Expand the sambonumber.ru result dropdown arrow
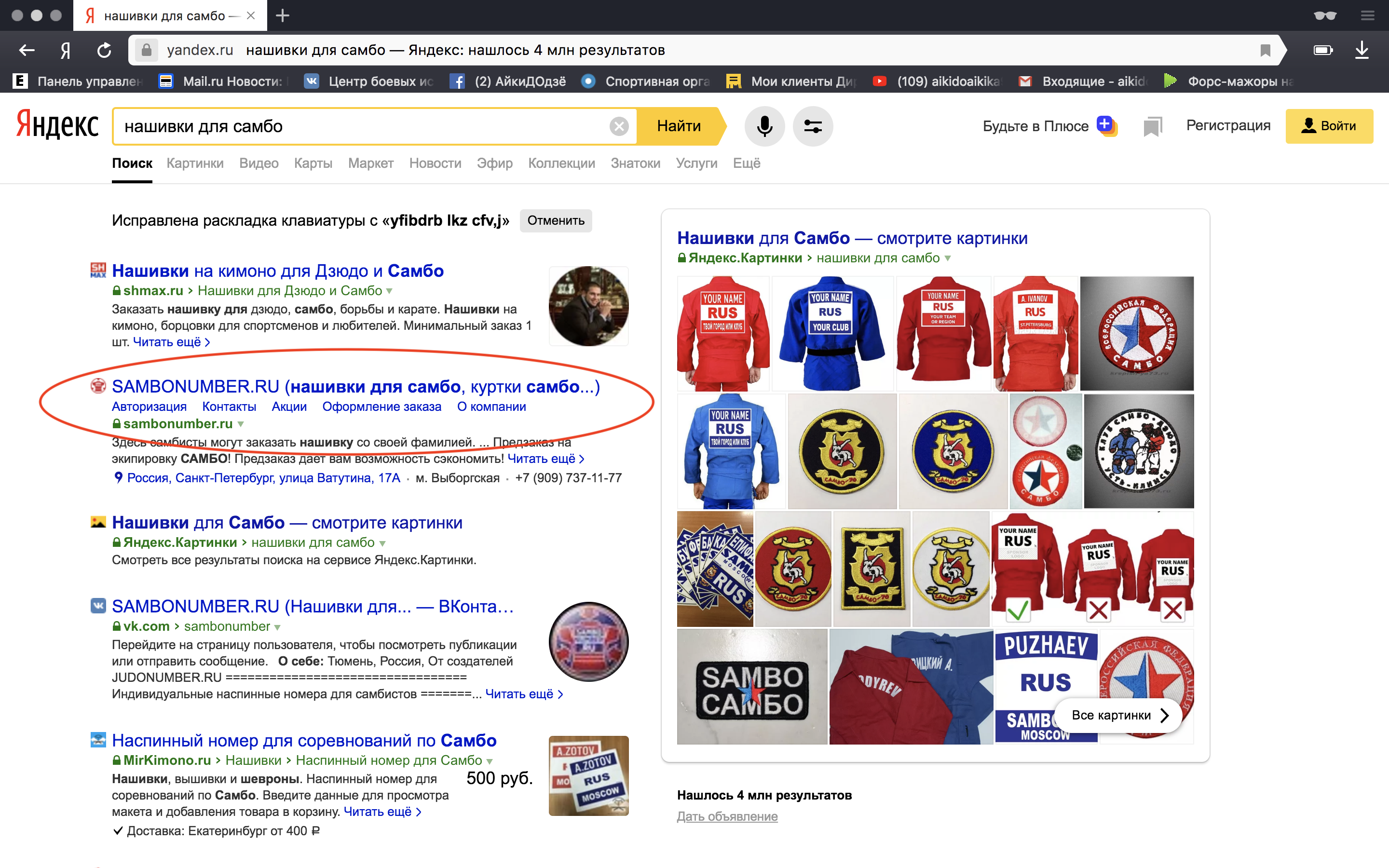 (241, 424)
